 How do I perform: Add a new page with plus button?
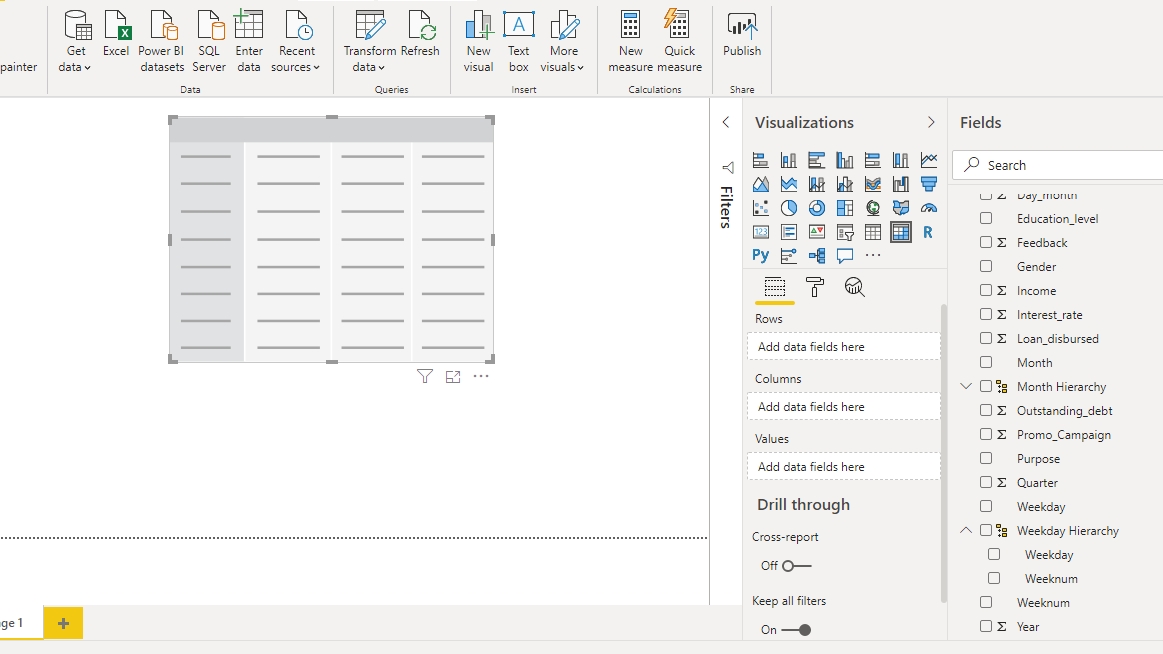(x=63, y=623)
